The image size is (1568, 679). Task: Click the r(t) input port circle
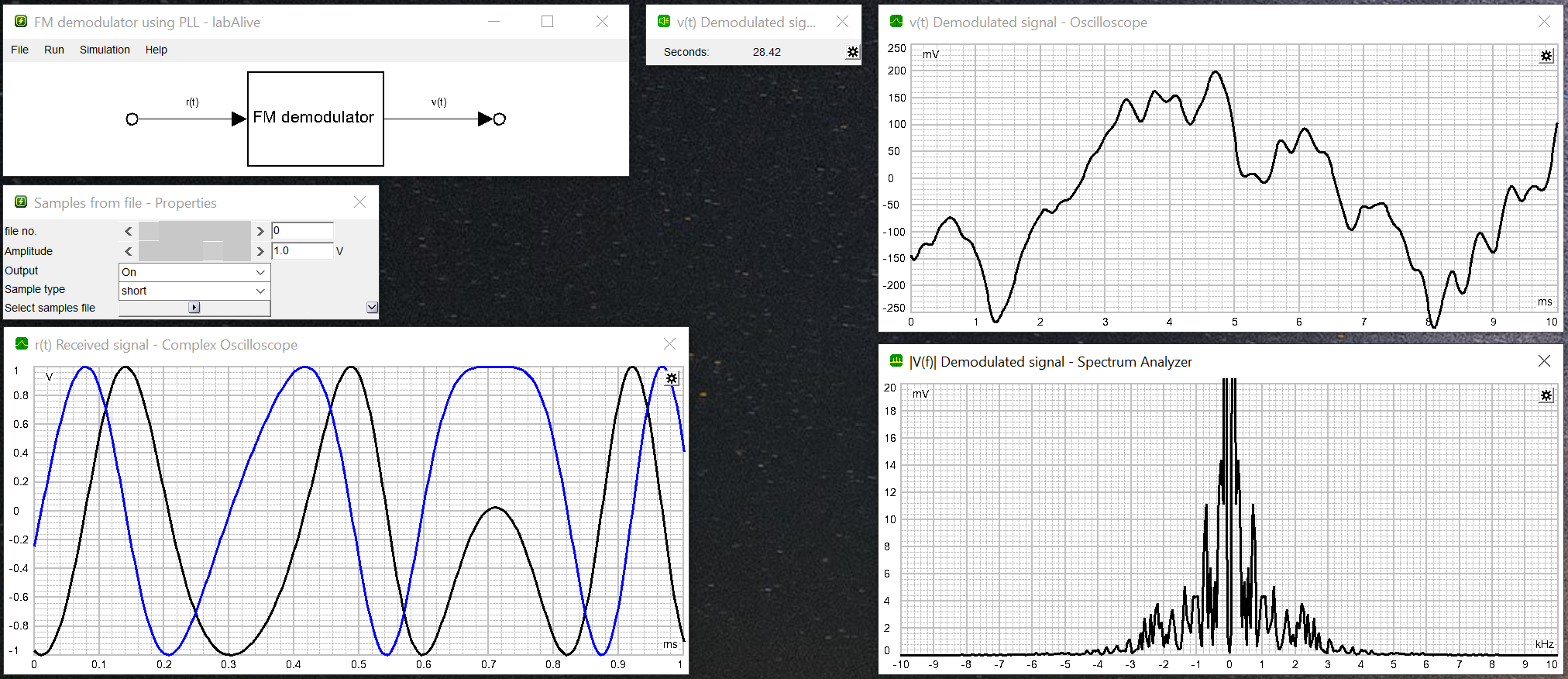132,119
